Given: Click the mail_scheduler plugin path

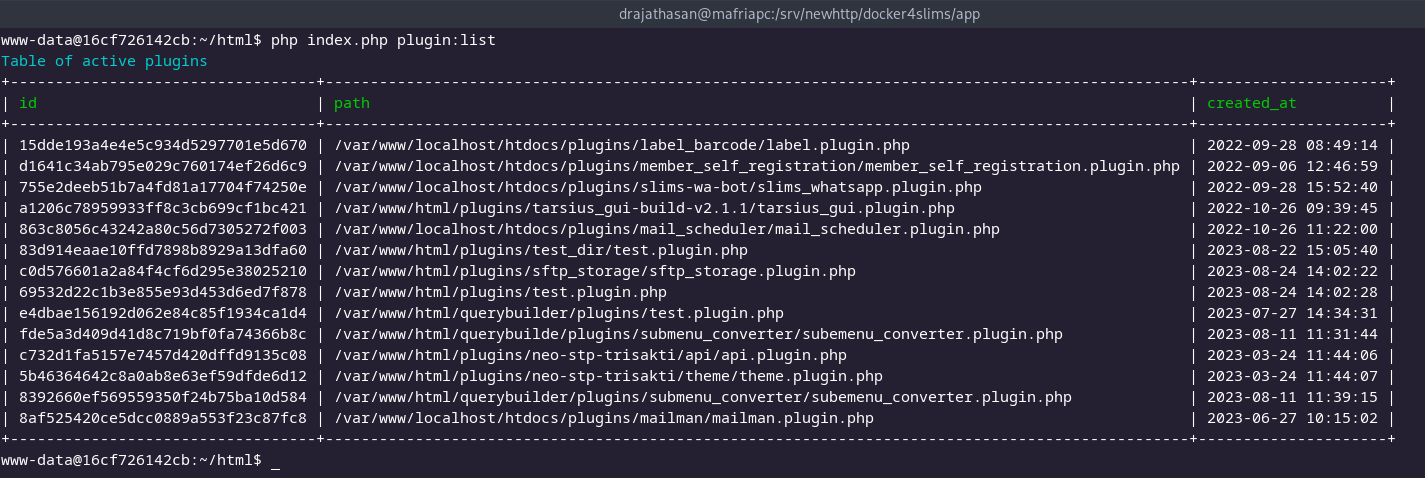Looking at the screenshot, I should [x=666, y=229].
